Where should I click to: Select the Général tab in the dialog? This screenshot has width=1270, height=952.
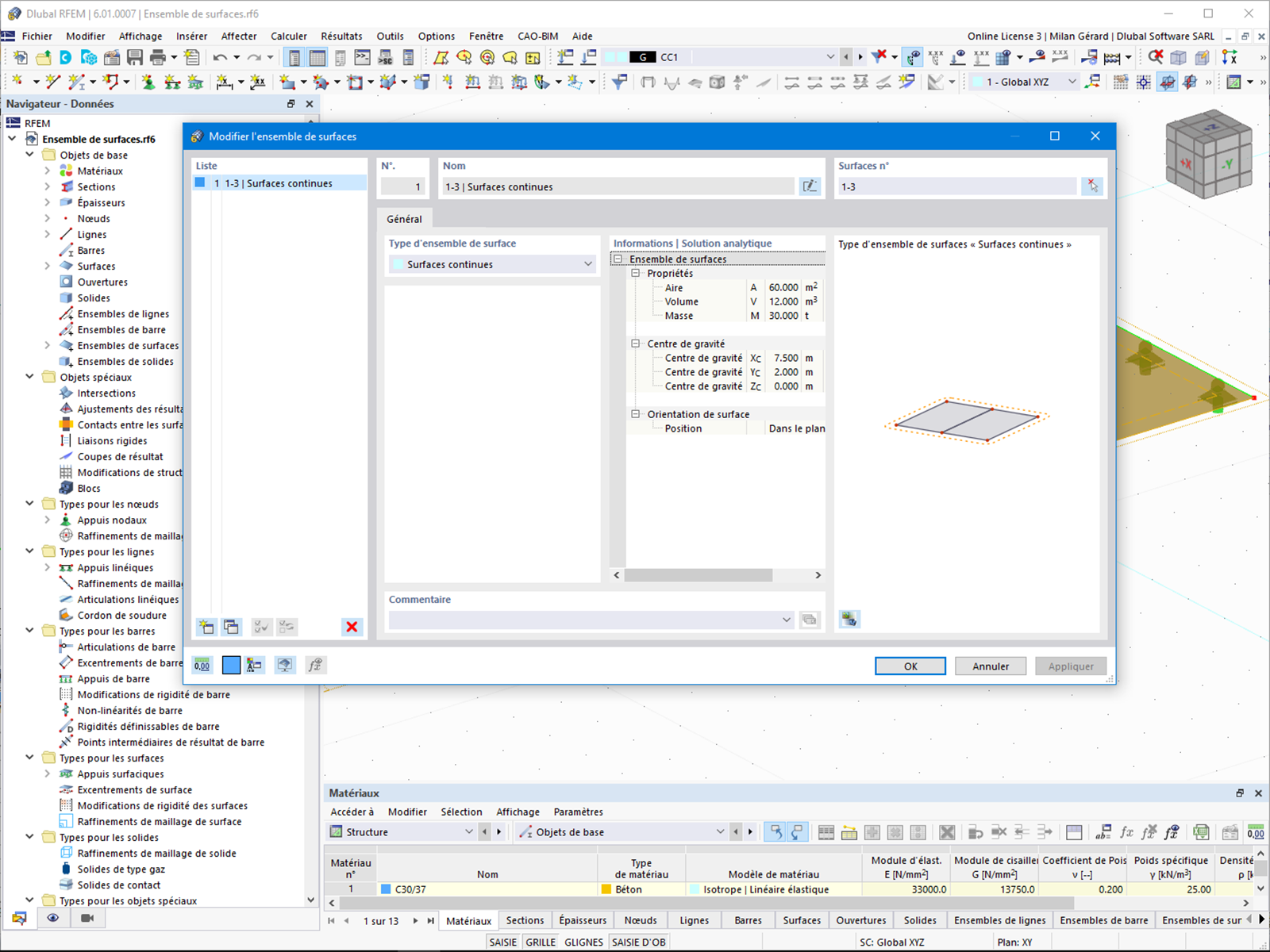[x=404, y=219]
